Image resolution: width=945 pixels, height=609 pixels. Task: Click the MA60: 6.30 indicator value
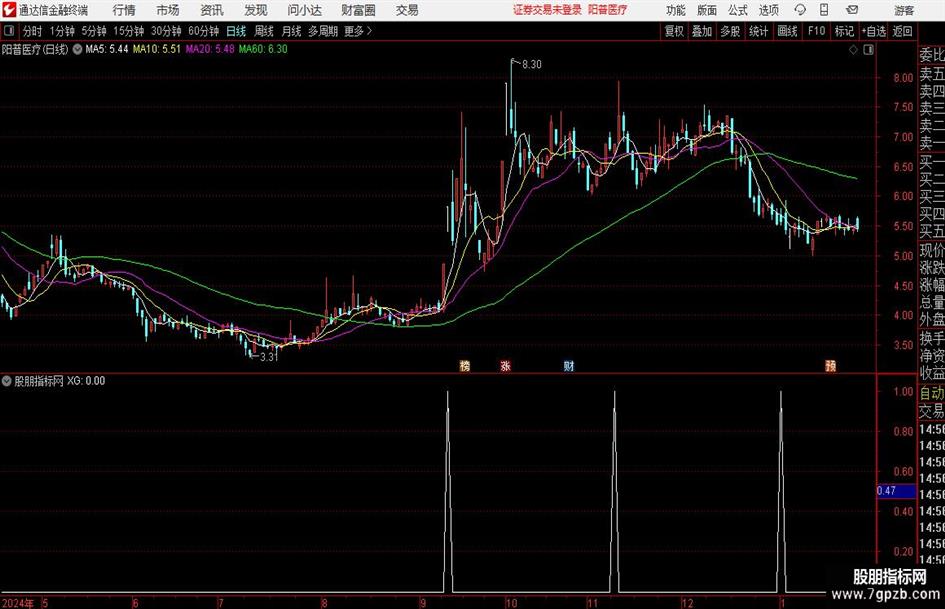pos(263,49)
